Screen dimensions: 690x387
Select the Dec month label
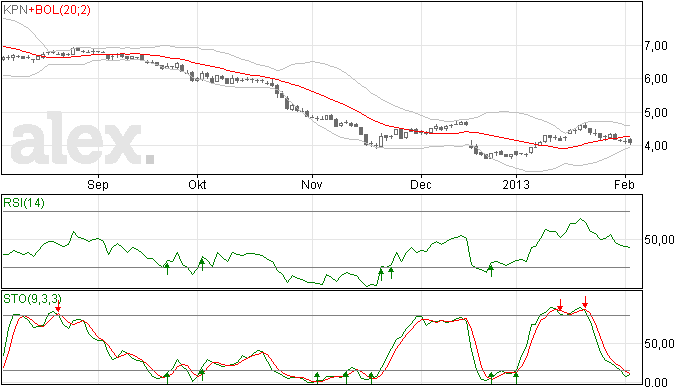(x=421, y=184)
